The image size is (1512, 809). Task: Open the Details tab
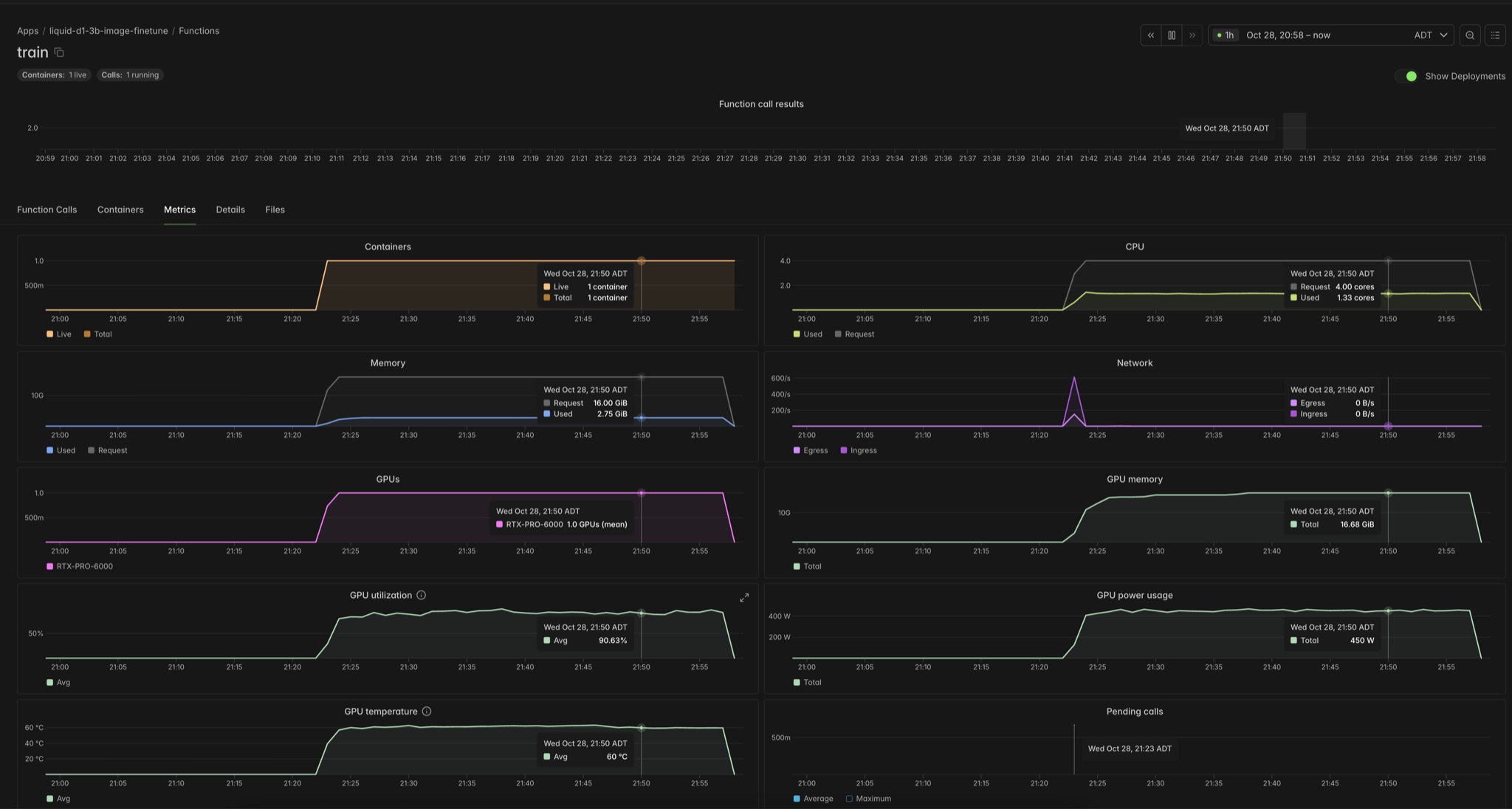[230, 210]
